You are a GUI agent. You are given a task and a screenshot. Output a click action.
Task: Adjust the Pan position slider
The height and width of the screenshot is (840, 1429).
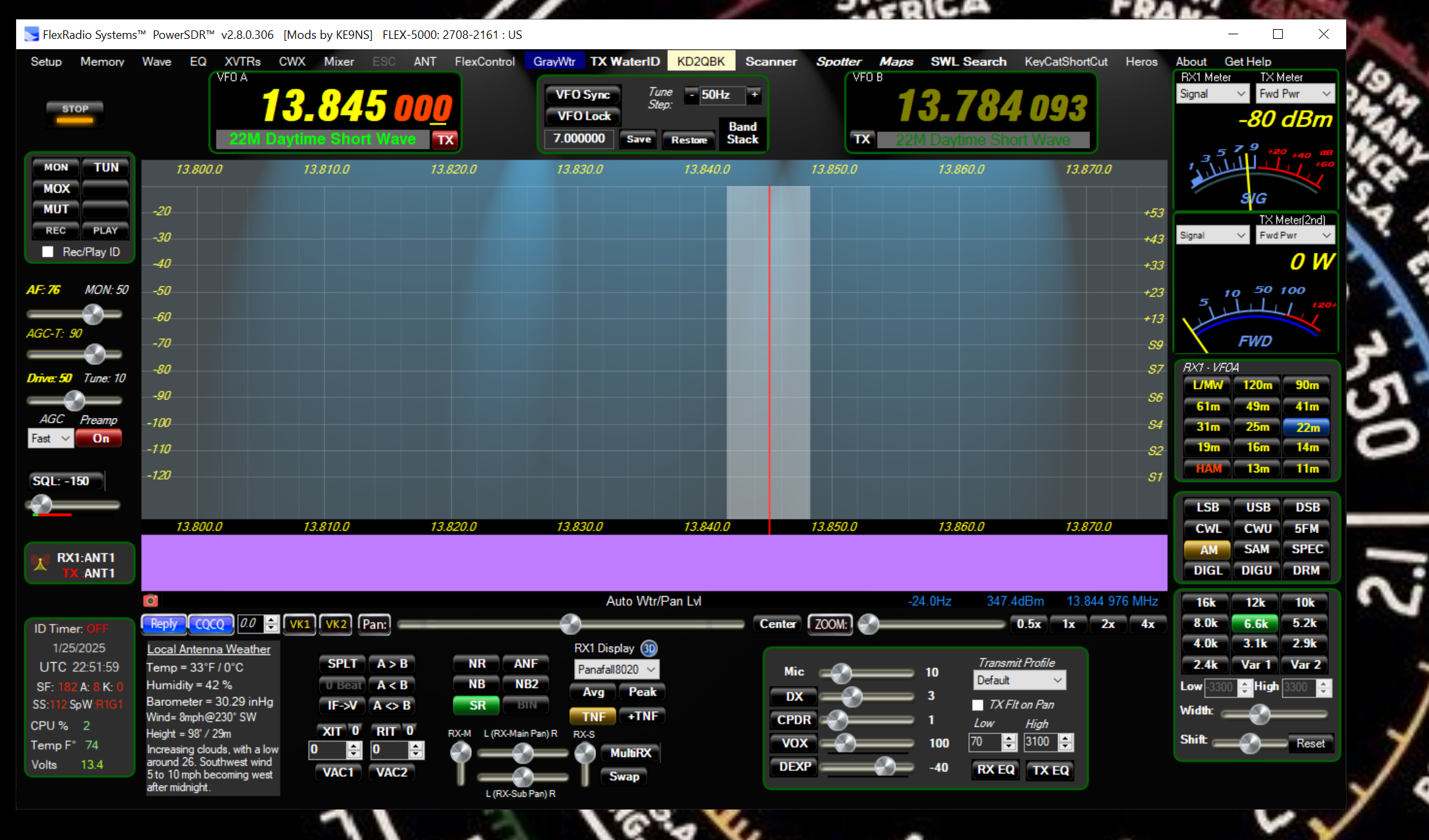point(571,624)
